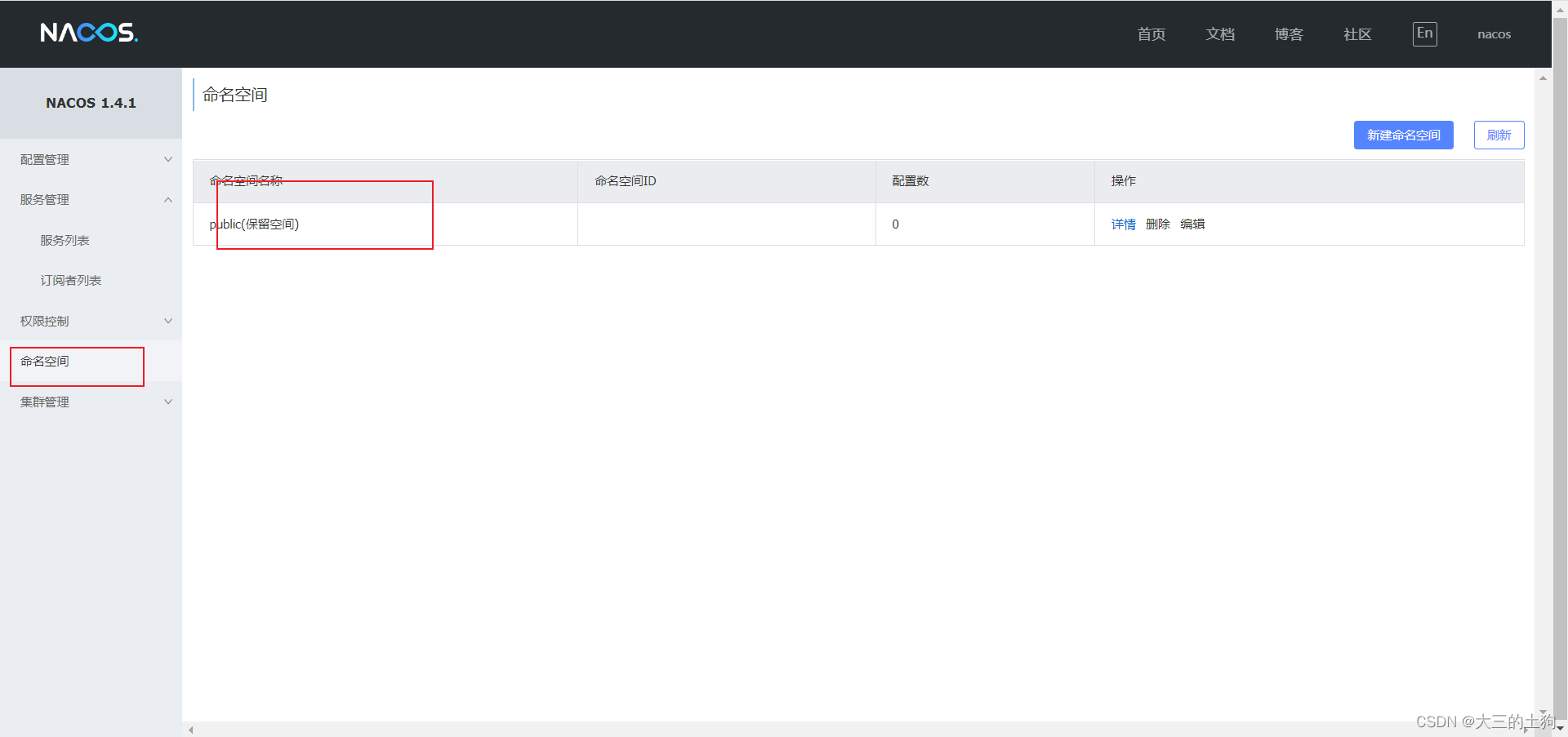The width and height of the screenshot is (1568, 737).
Task: Expand the 配置管理 menu chevron
Action: pos(168,159)
